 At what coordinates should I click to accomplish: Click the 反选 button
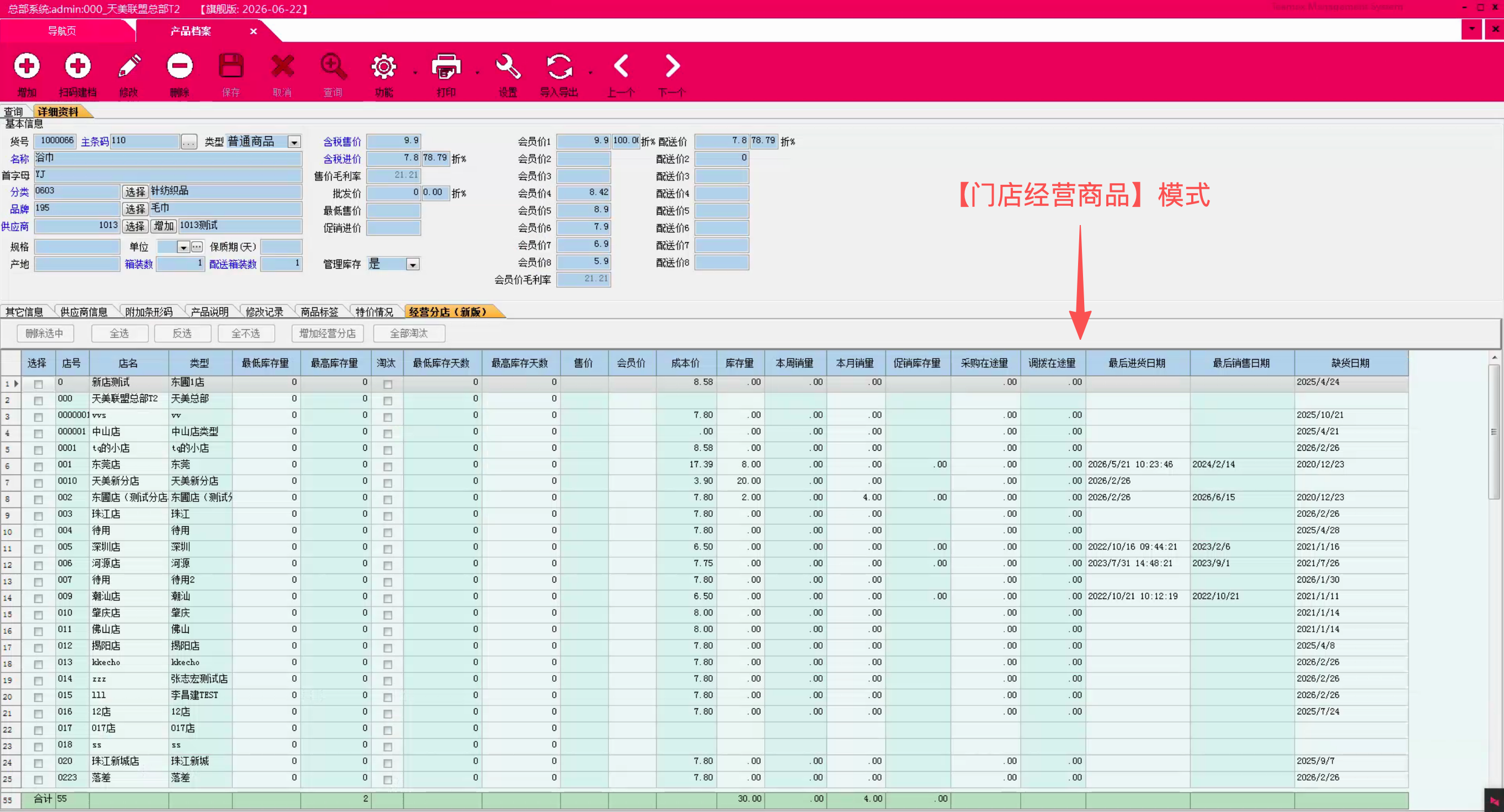[x=182, y=333]
